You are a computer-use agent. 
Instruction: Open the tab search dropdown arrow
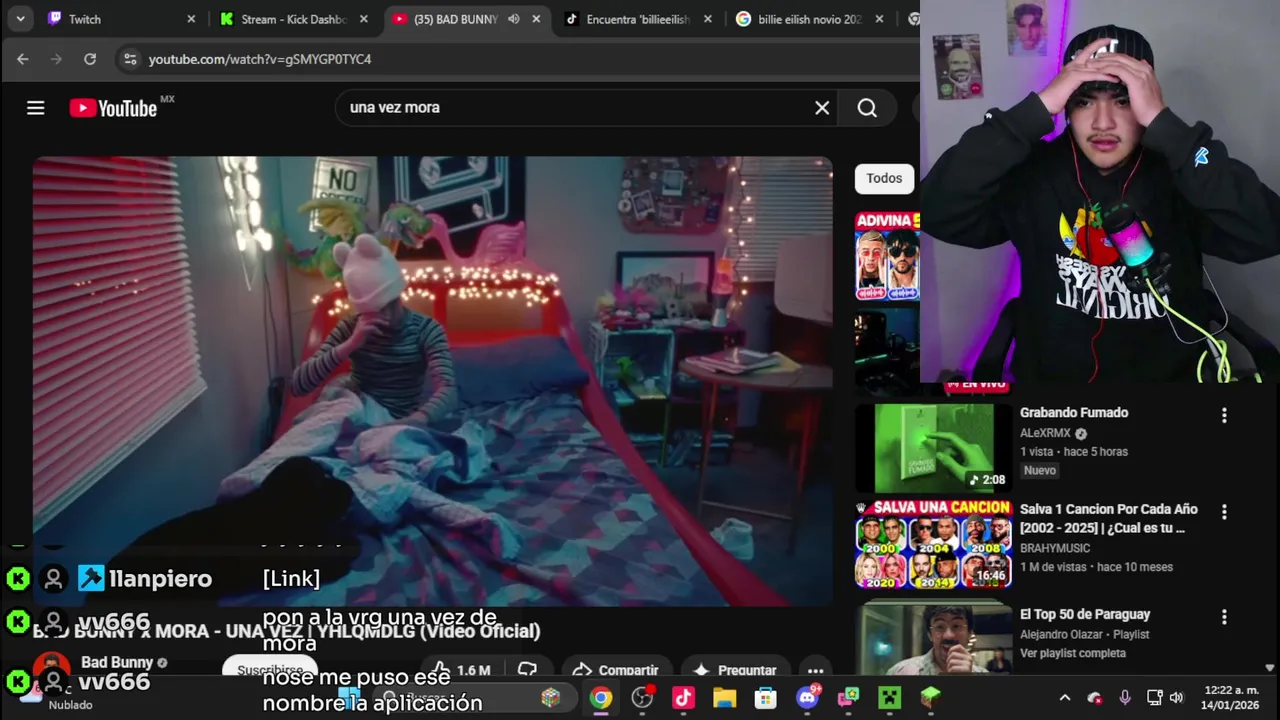click(x=20, y=19)
